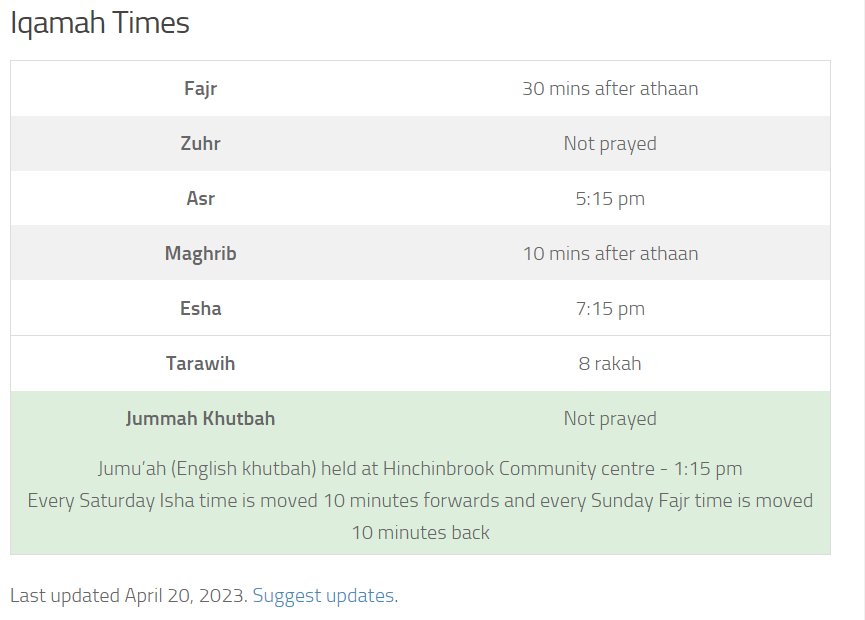The width and height of the screenshot is (865, 620).
Task: Click the Suggest updates link
Action: coord(323,596)
